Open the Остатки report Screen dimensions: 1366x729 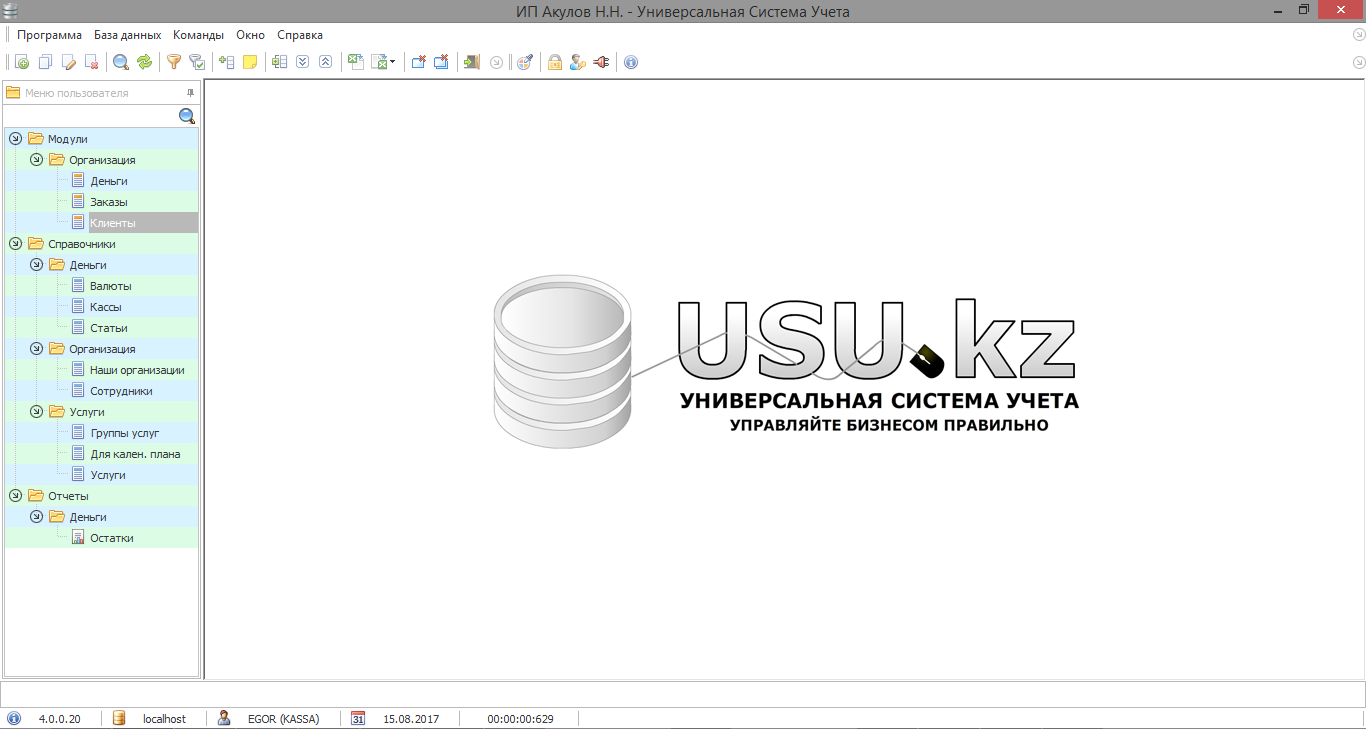pyautogui.click(x=111, y=538)
